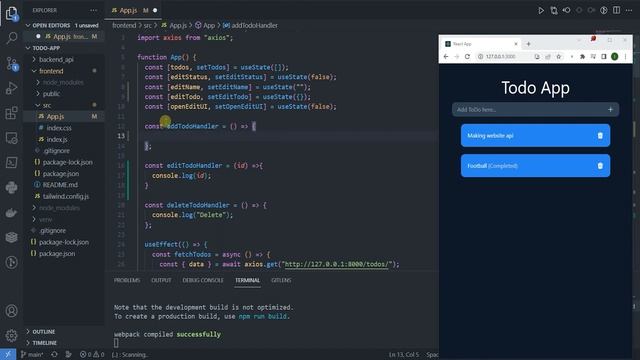The width and height of the screenshot is (640, 360).
Task: Open the Run and Debug view
Action: tap(11, 88)
